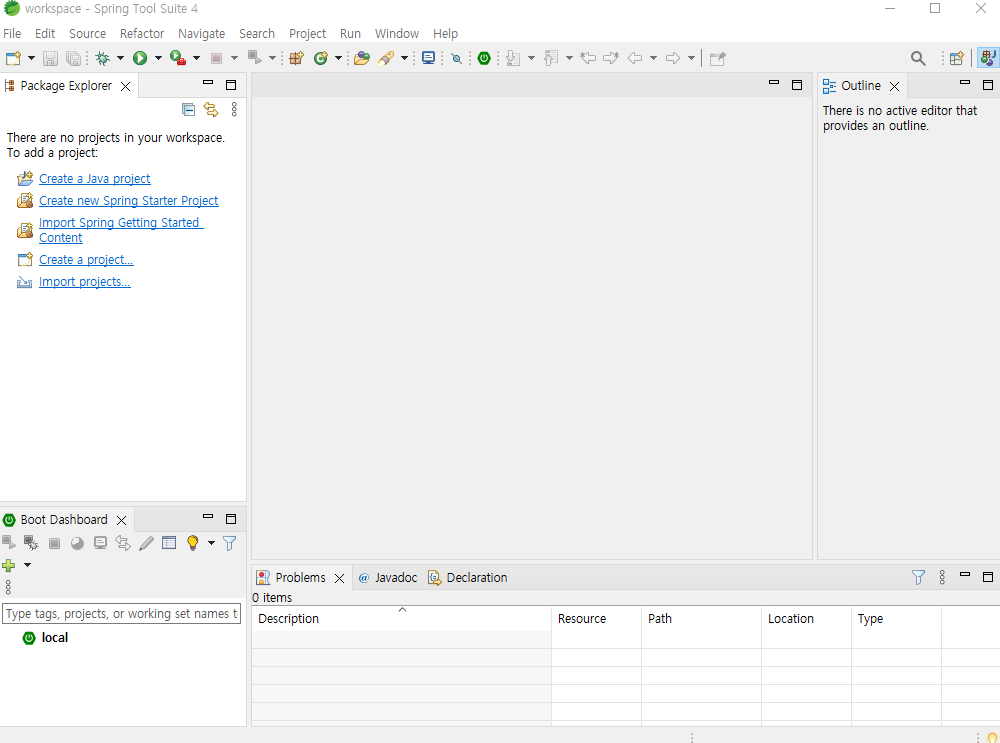Click the Boot Dashboard filter funnel icon
The image size is (1000, 743).
pyautogui.click(x=230, y=543)
